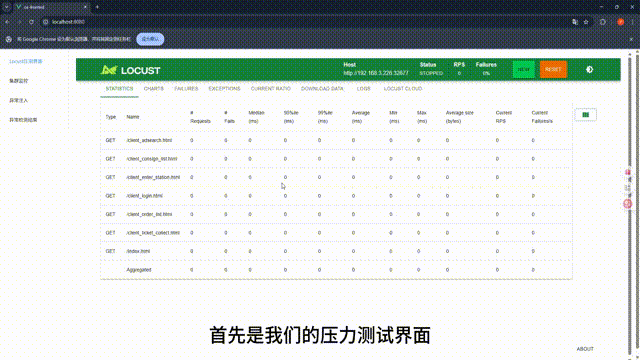Bookmark this page with the star icon
Viewport: 640px width, 360px height.
[x=586, y=22]
